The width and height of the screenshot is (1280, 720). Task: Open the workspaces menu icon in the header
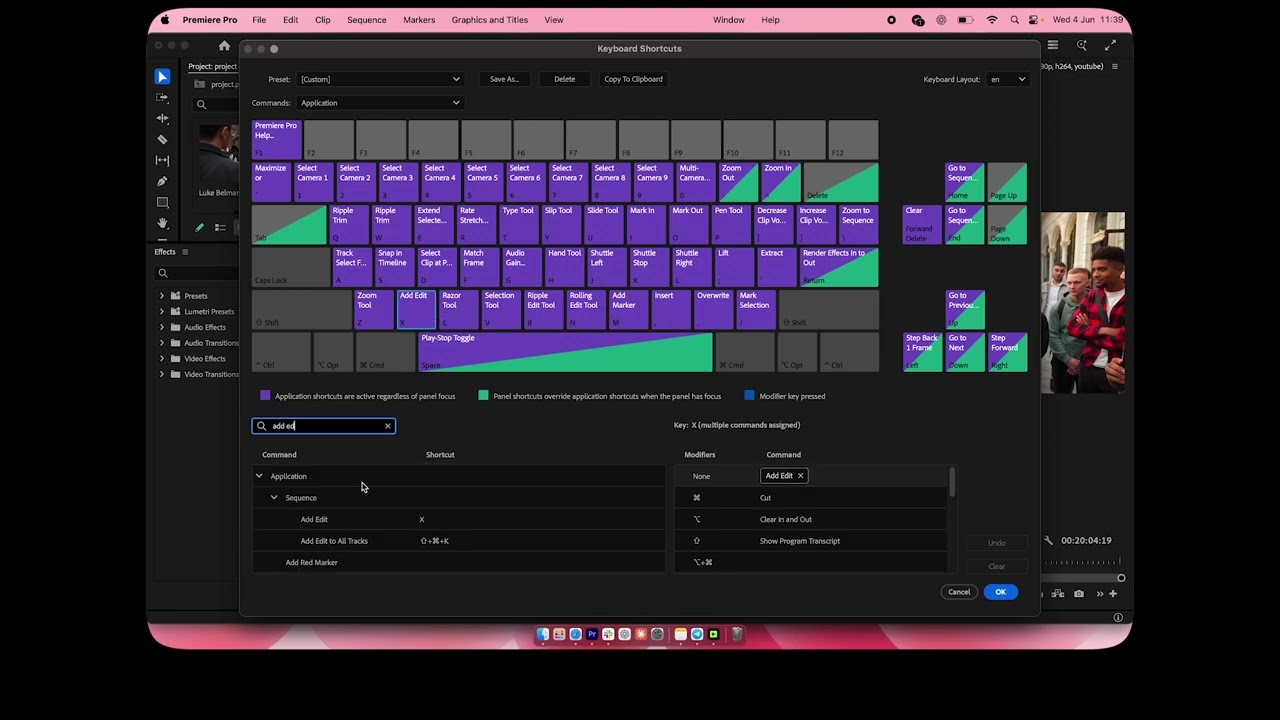coord(1053,46)
